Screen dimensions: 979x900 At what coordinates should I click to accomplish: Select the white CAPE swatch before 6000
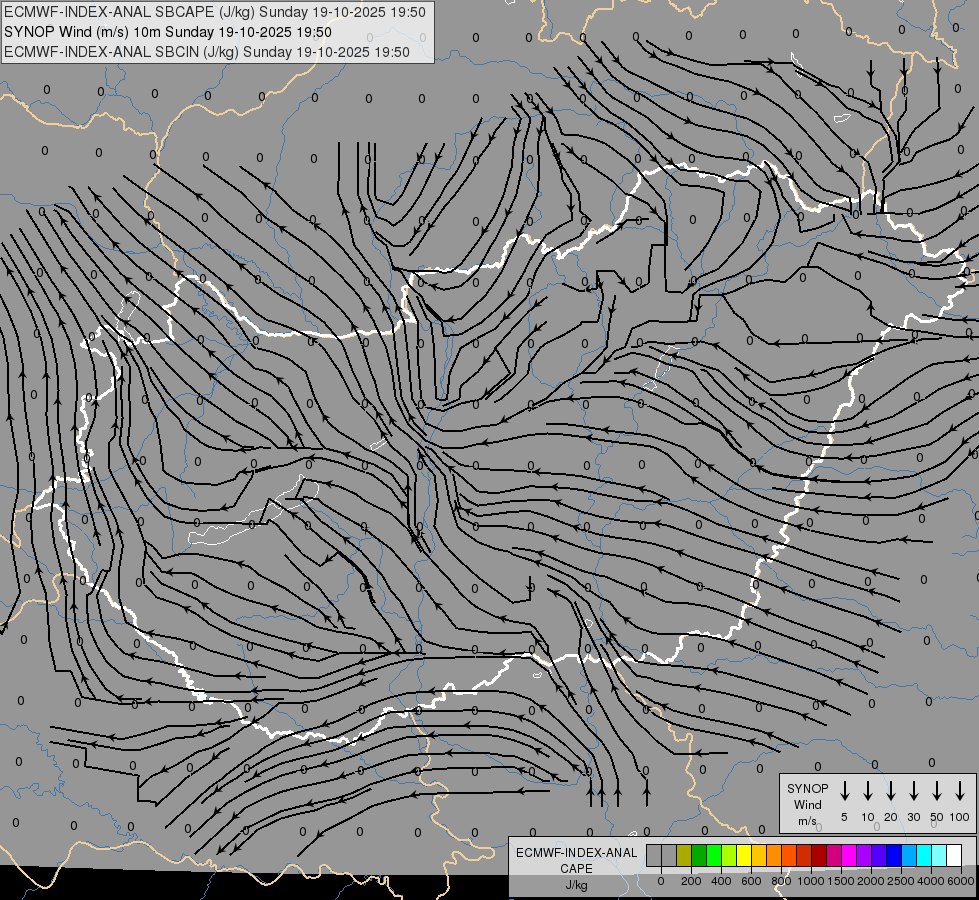pos(955,855)
